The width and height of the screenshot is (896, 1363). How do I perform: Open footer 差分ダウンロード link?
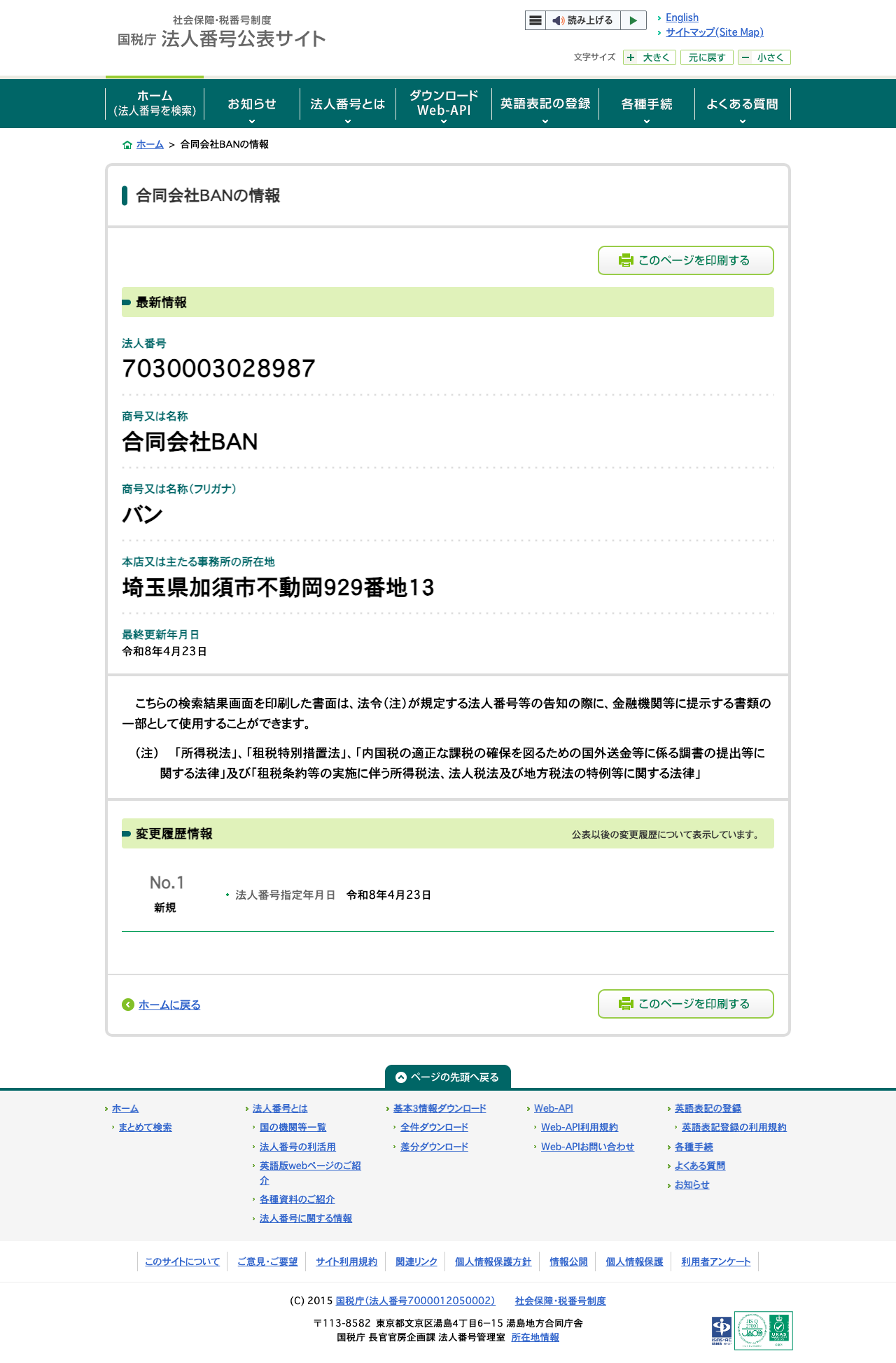(434, 1147)
